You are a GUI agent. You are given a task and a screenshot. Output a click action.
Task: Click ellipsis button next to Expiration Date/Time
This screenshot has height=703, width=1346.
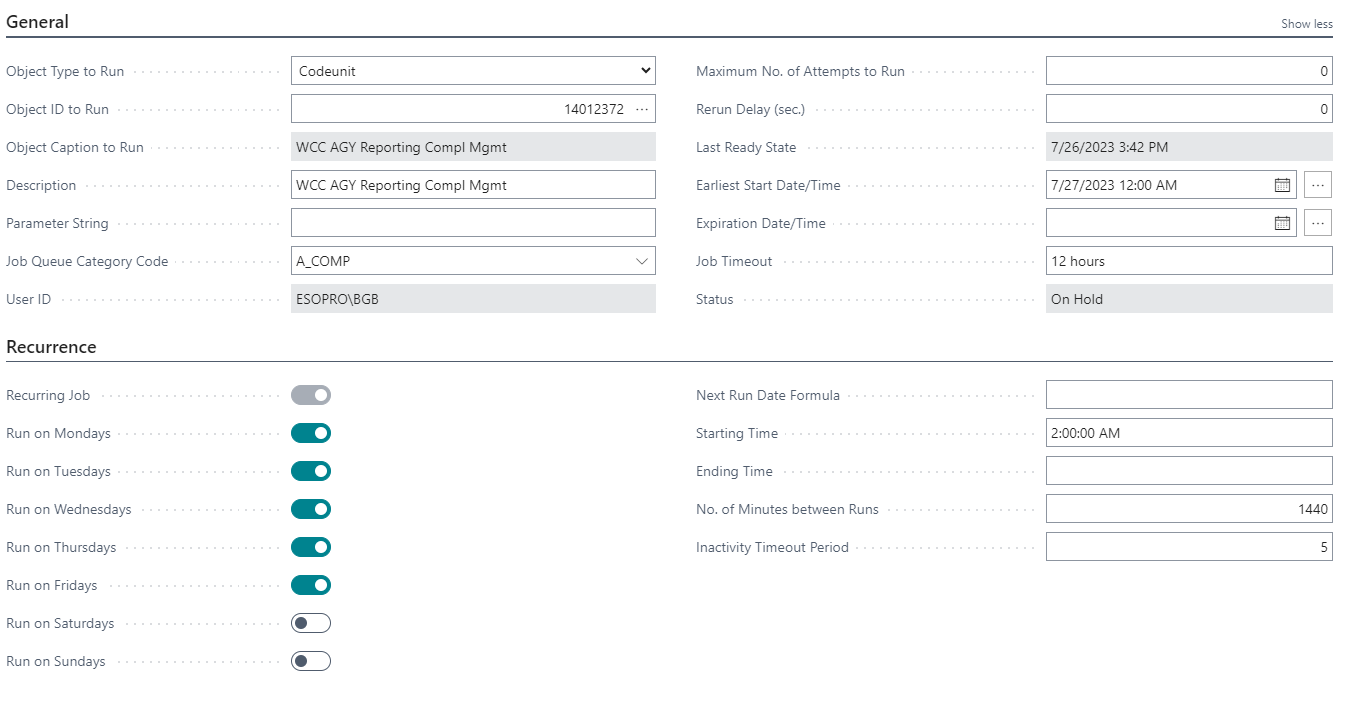(1318, 223)
